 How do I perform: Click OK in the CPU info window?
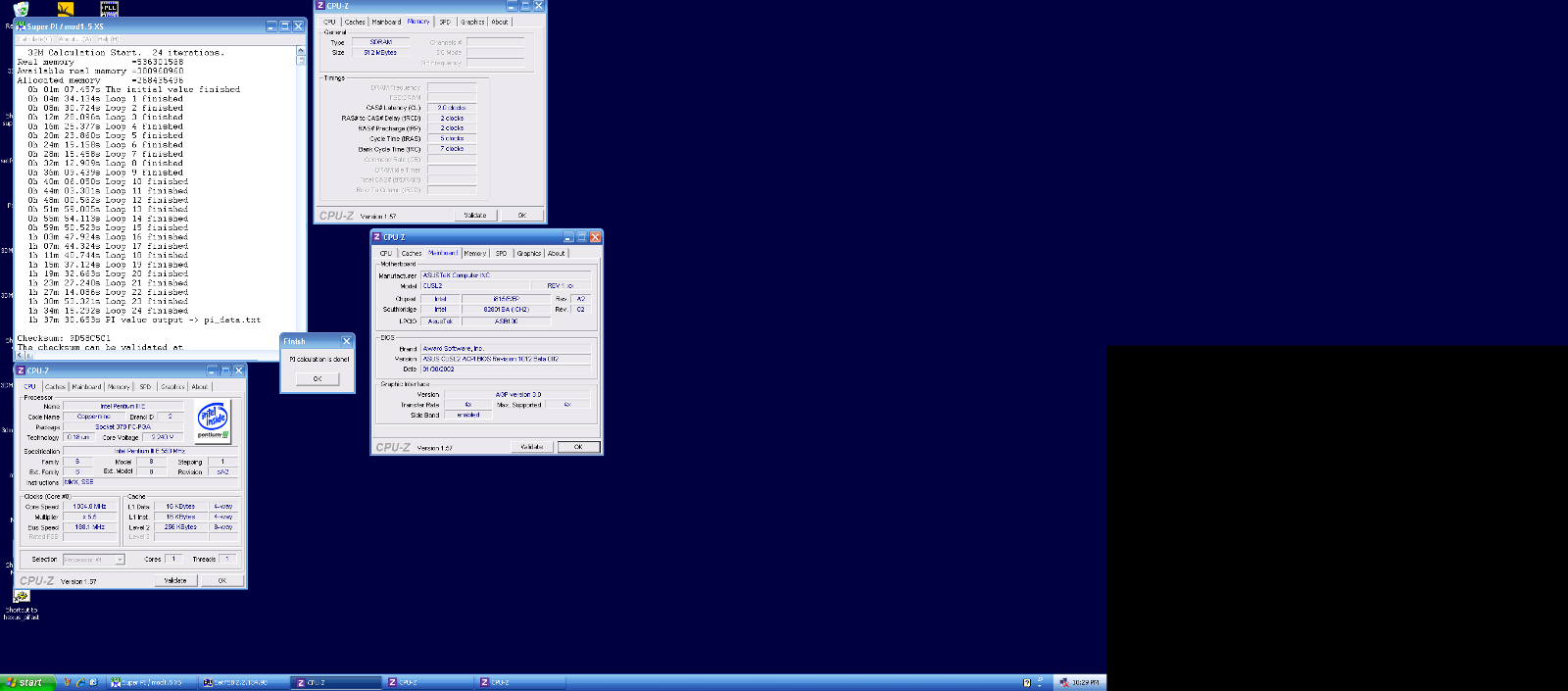(x=222, y=580)
